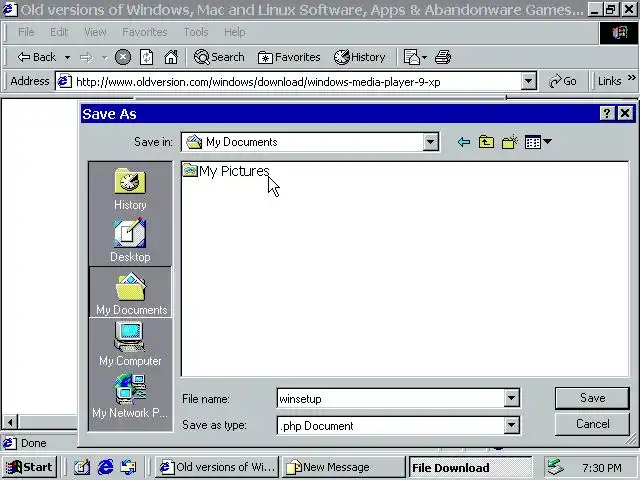Expand the File name dropdown arrow
This screenshot has width=640, height=480.
[x=511, y=398]
